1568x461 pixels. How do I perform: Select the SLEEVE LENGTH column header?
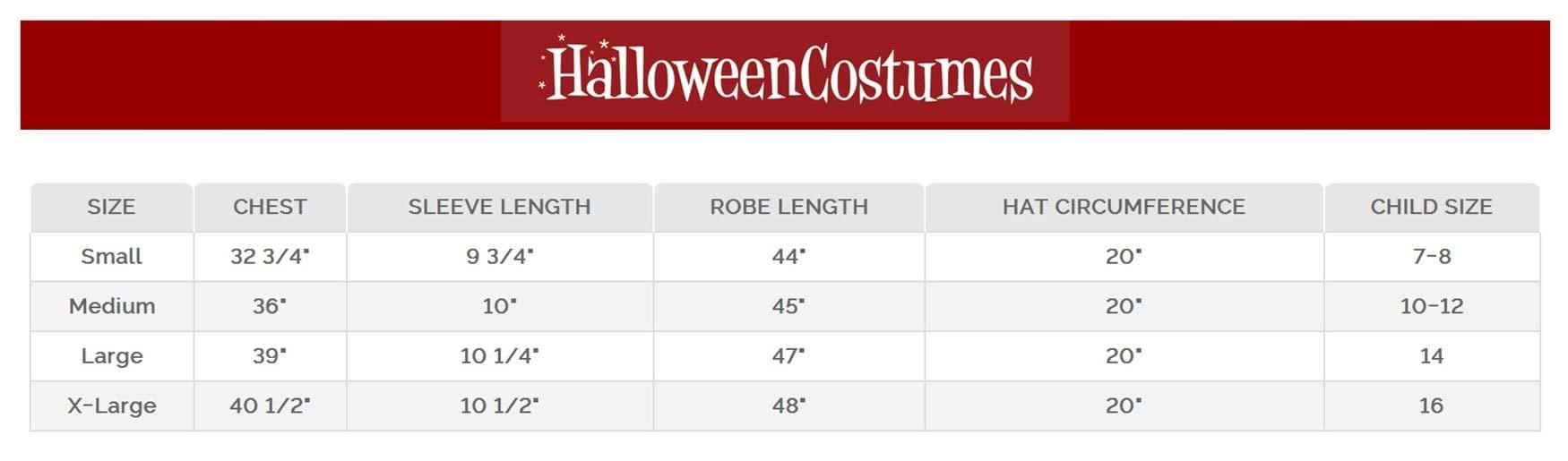click(499, 207)
